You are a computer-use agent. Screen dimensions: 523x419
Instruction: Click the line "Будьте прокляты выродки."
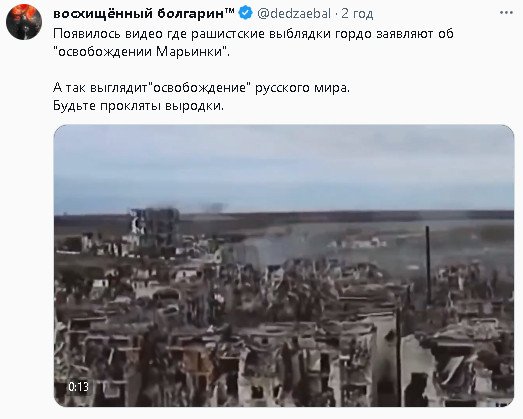(x=138, y=106)
